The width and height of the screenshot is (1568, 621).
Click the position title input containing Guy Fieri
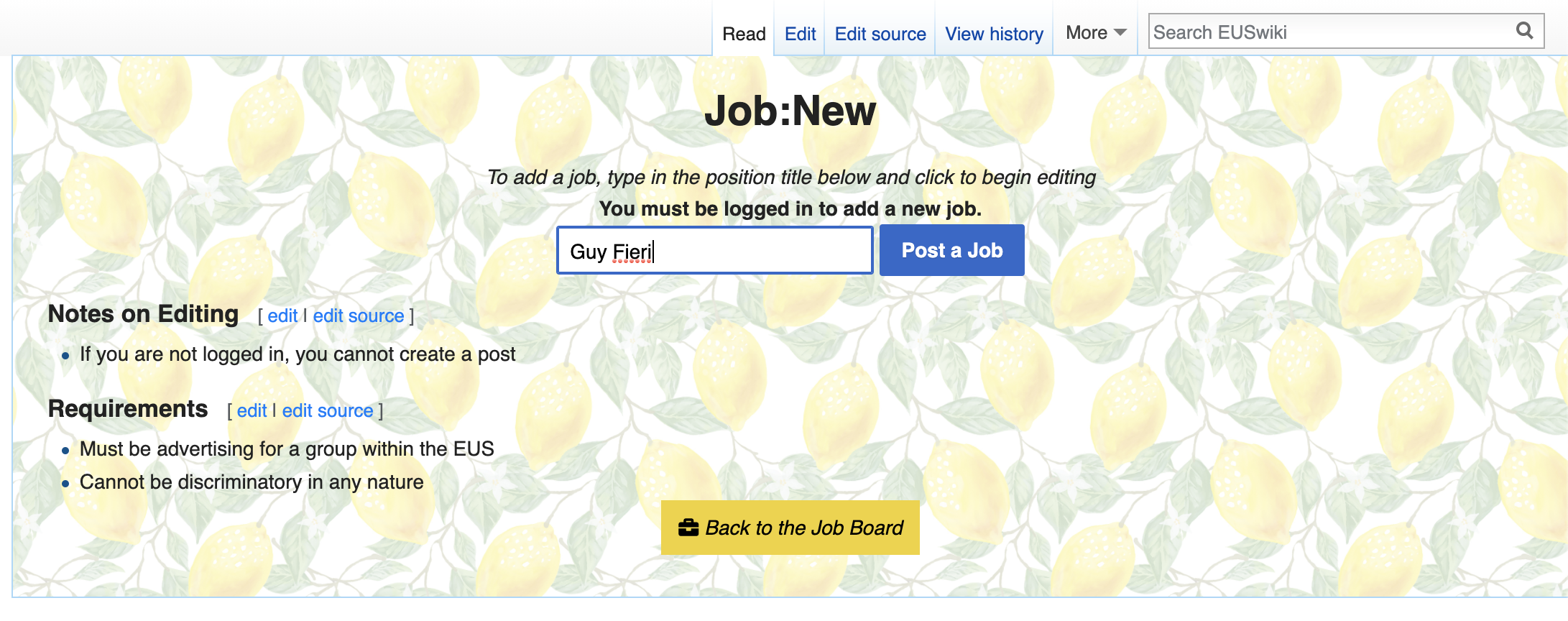(715, 250)
